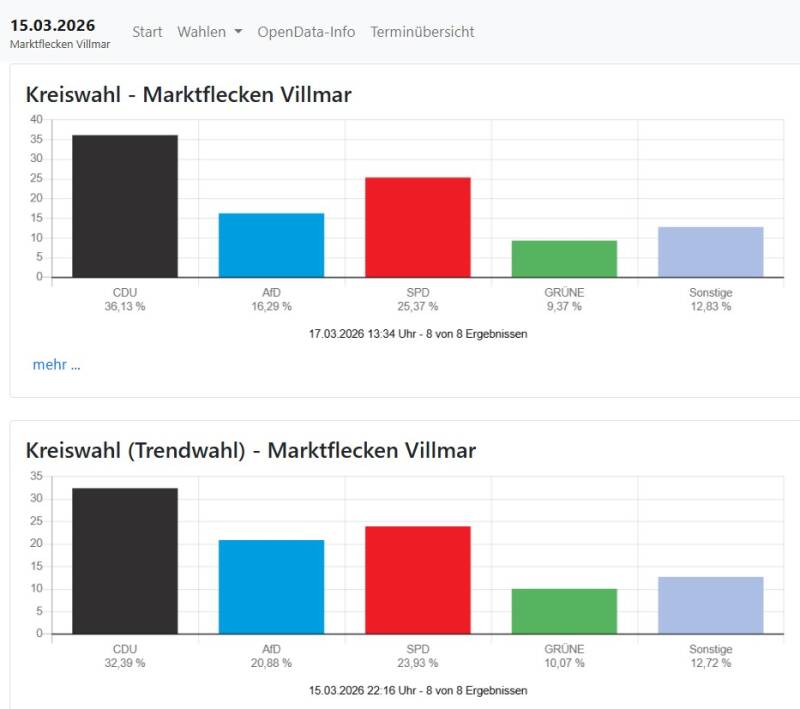Click the blue AfD bar in Trendwahl chart
Screen dimensions: 800x709
pyautogui.click(x=271, y=587)
